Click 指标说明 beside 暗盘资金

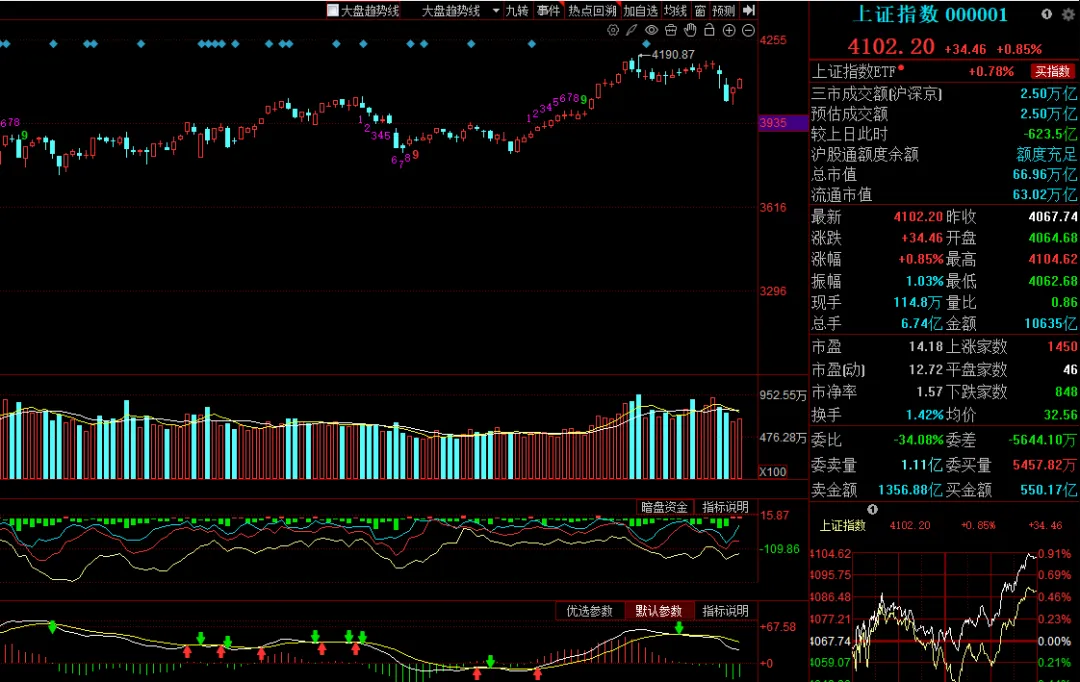725,507
